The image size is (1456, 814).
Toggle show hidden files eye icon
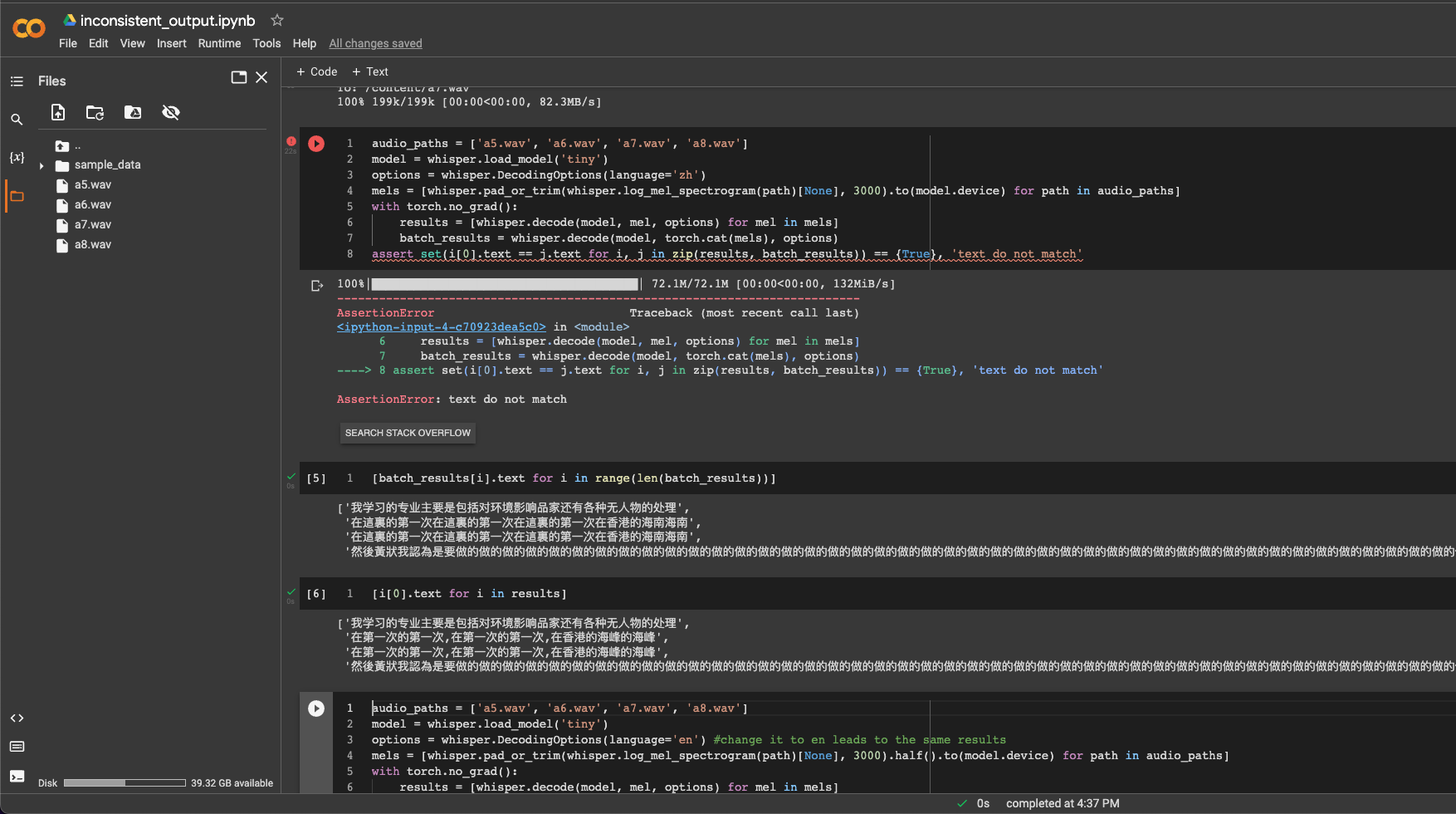pyautogui.click(x=171, y=112)
